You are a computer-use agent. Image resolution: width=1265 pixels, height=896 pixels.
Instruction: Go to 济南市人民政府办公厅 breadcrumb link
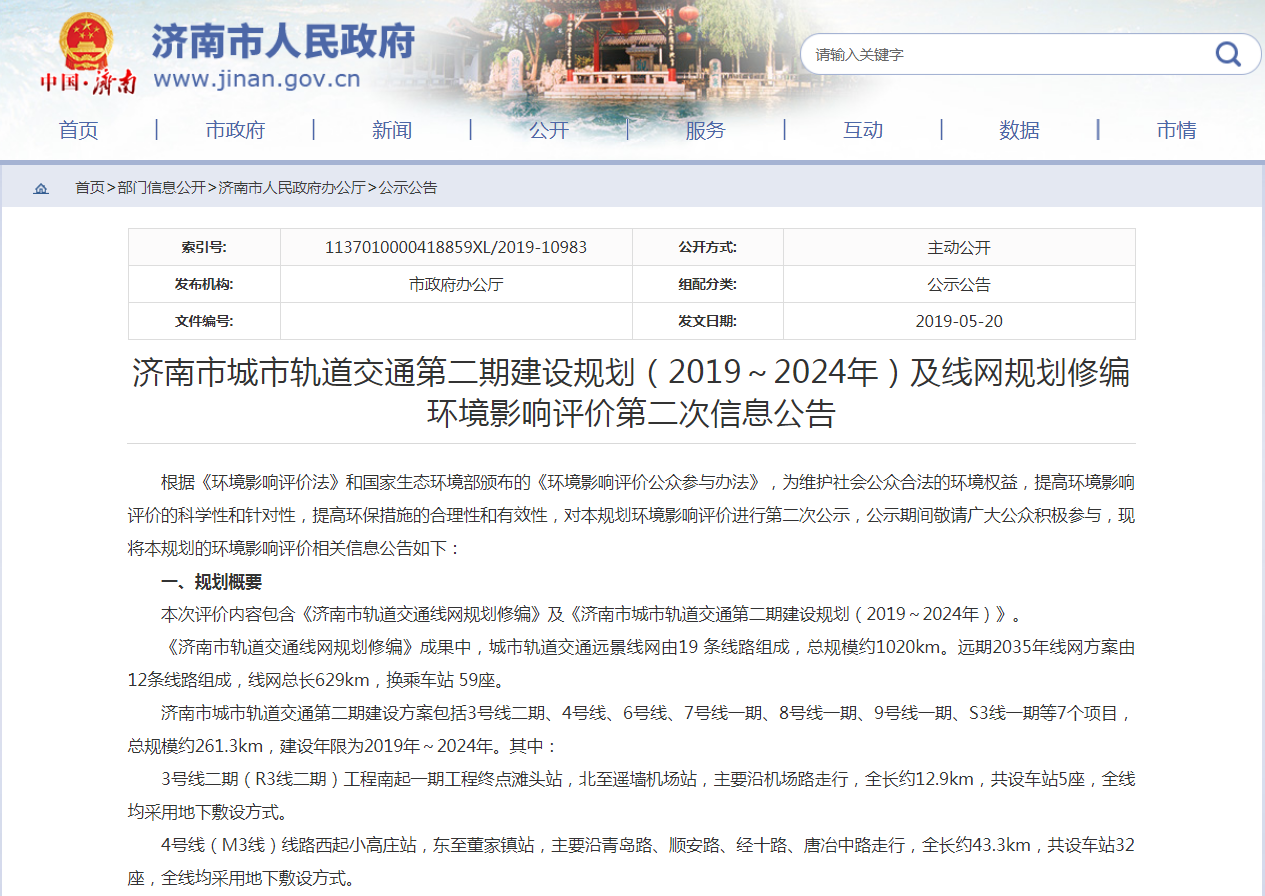click(x=292, y=188)
